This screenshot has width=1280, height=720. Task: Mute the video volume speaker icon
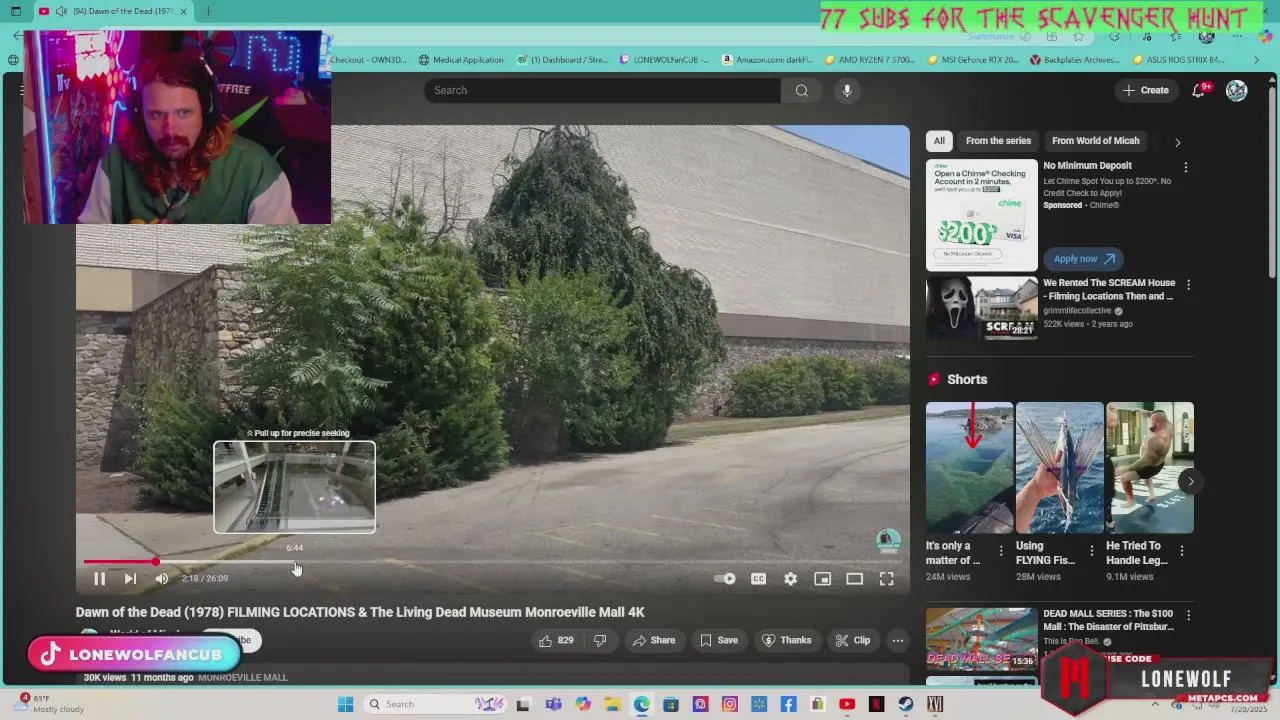click(x=161, y=578)
